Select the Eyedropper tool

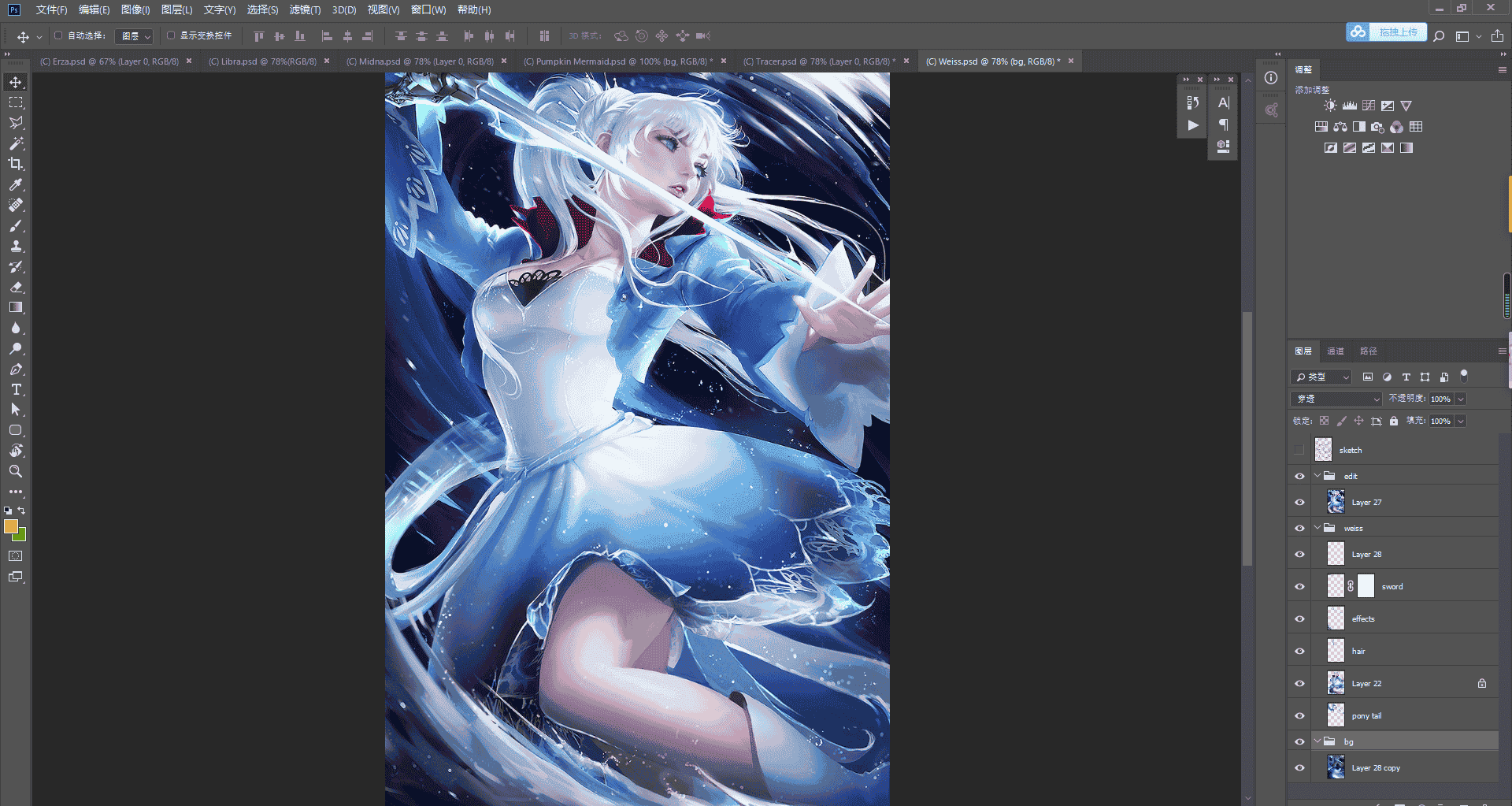click(x=16, y=184)
